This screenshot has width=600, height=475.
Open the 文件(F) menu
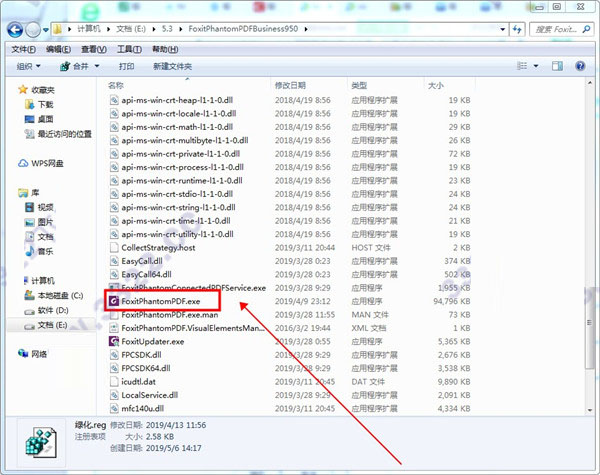point(23,49)
